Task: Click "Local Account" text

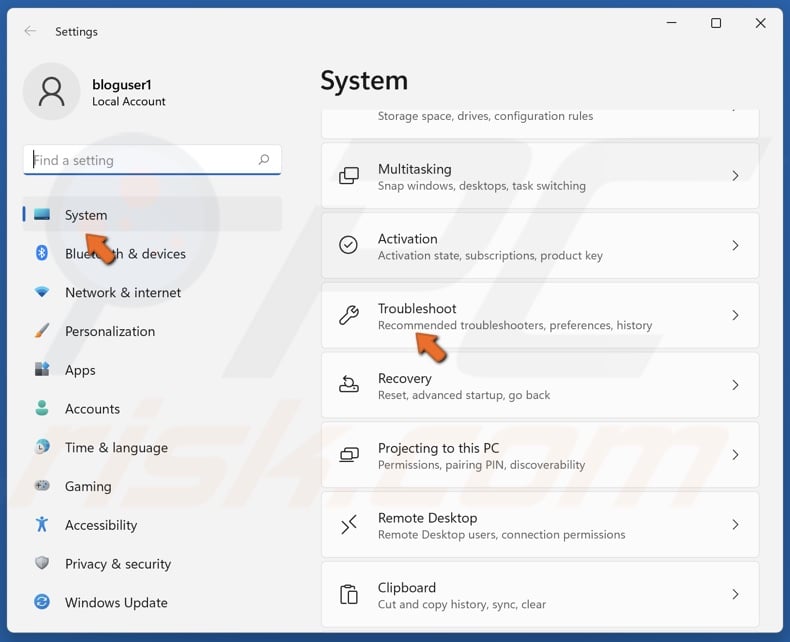Action: coord(128,101)
